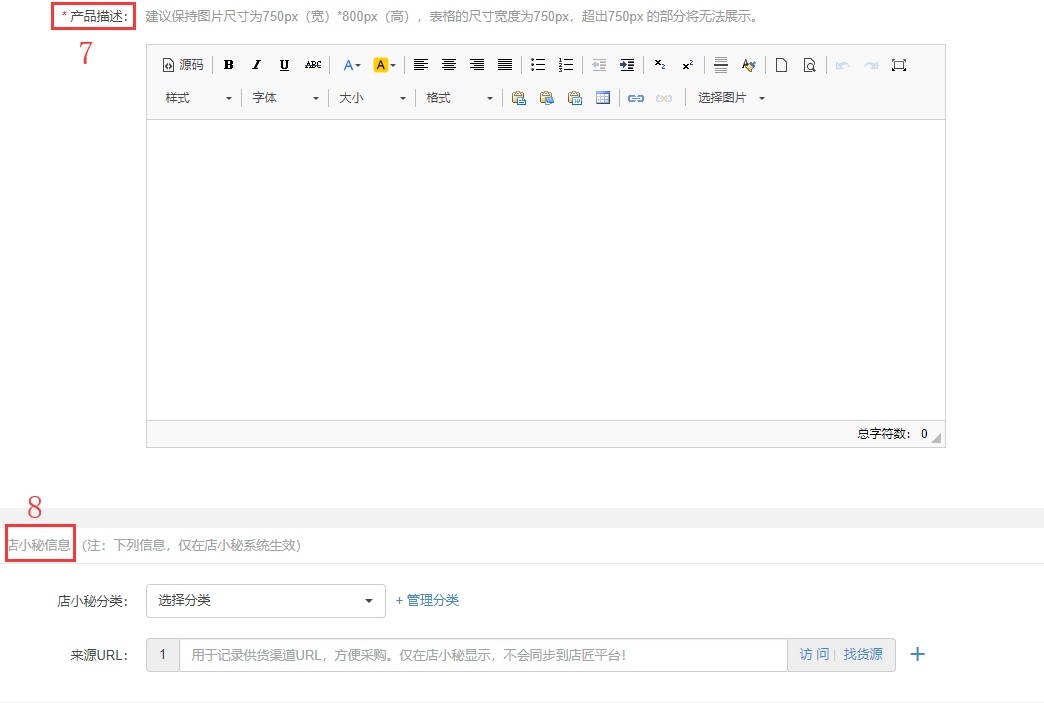Toggle bold formatting in the editor
Screen dimensions: 1044x703
(x=228, y=65)
